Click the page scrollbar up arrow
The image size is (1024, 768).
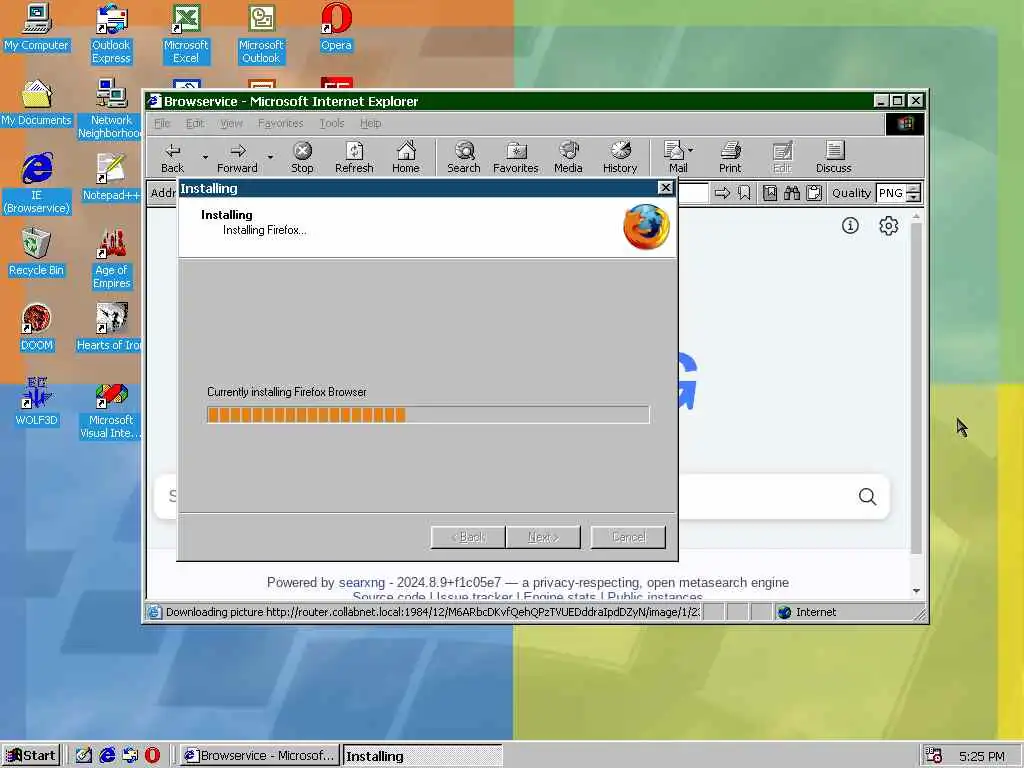(x=916, y=216)
